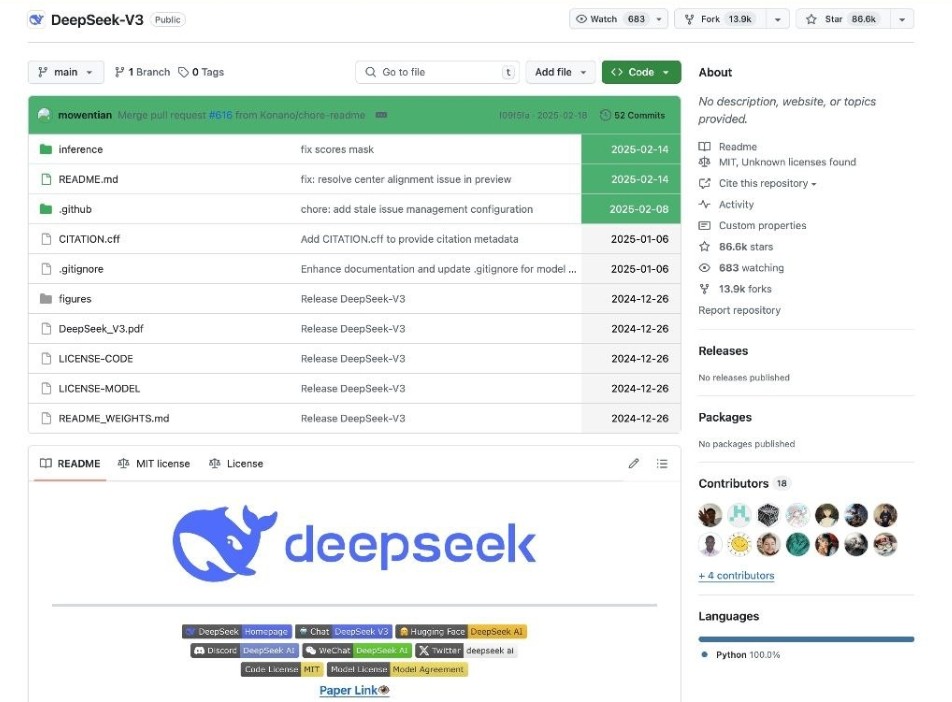Viewport: 952px width, 702px height.
Task: Open the CITATION.cff file
Action: click(89, 239)
